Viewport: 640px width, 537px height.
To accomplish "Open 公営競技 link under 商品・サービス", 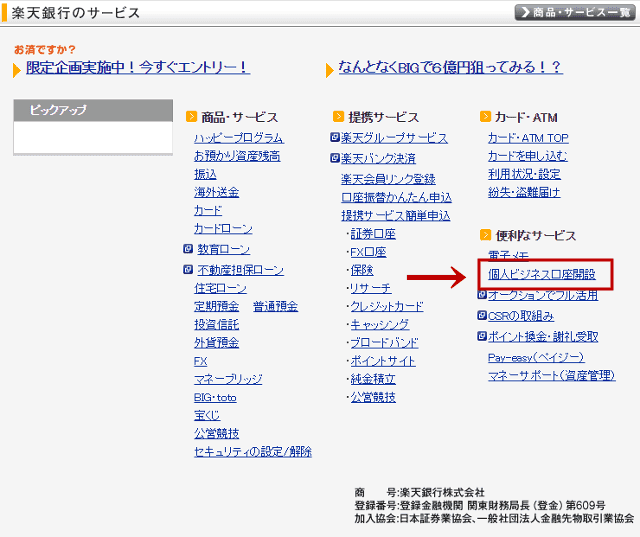I will click(216, 433).
